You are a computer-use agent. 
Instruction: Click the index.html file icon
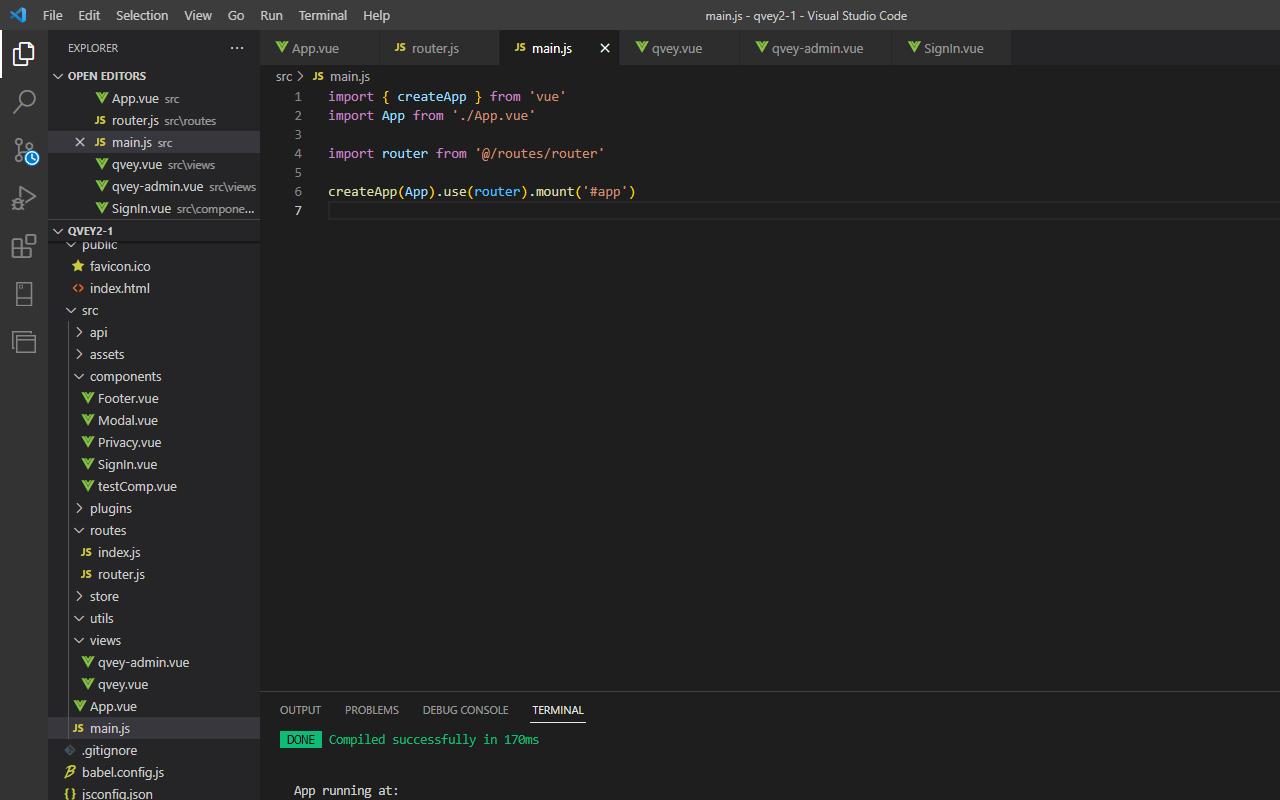point(78,288)
